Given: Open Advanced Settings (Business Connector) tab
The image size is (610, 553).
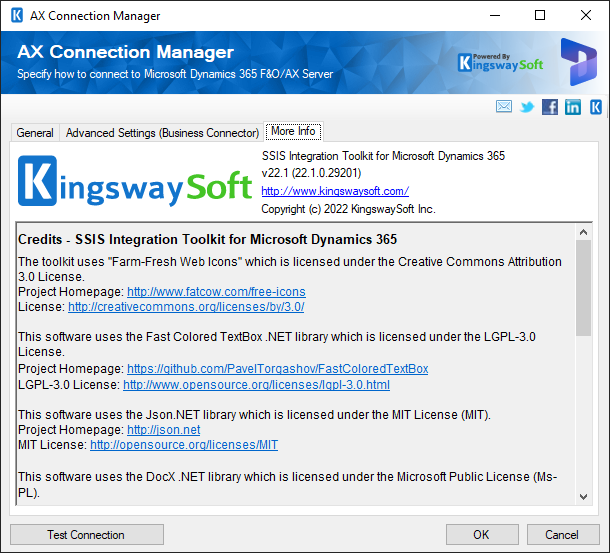Looking at the screenshot, I should [162, 133].
